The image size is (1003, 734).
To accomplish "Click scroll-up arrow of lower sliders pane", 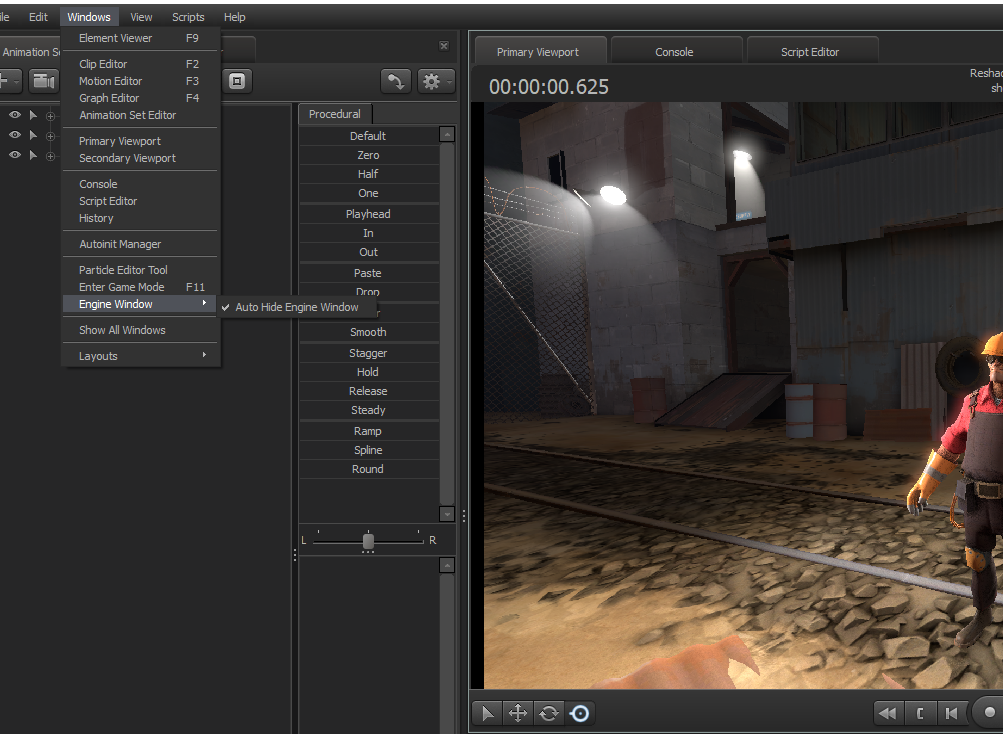I will point(447,566).
